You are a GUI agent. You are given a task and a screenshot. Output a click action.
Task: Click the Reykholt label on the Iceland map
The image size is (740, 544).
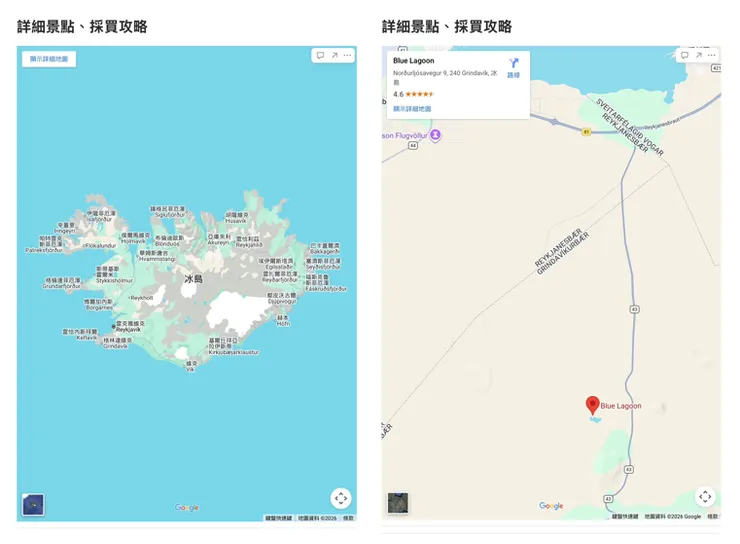(142, 298)
